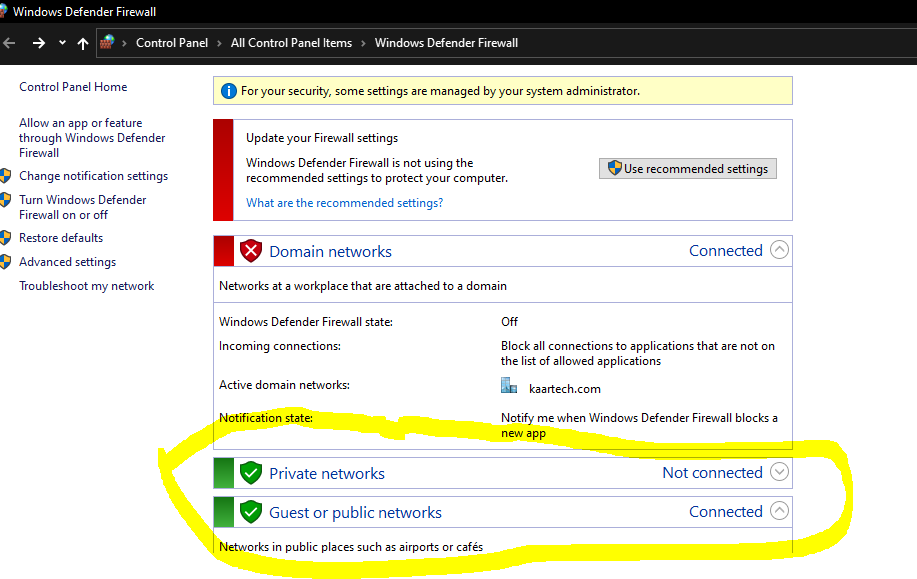Go back using the back arrow

9,43
